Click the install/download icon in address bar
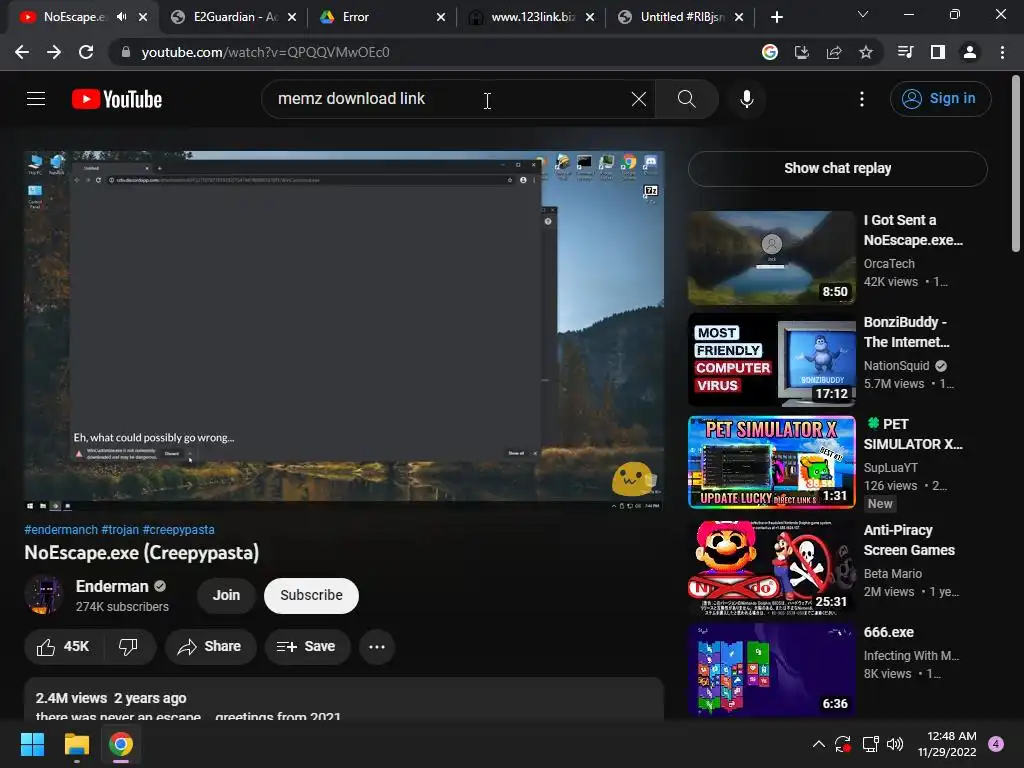1024x768 pixels. coord(801,52)
